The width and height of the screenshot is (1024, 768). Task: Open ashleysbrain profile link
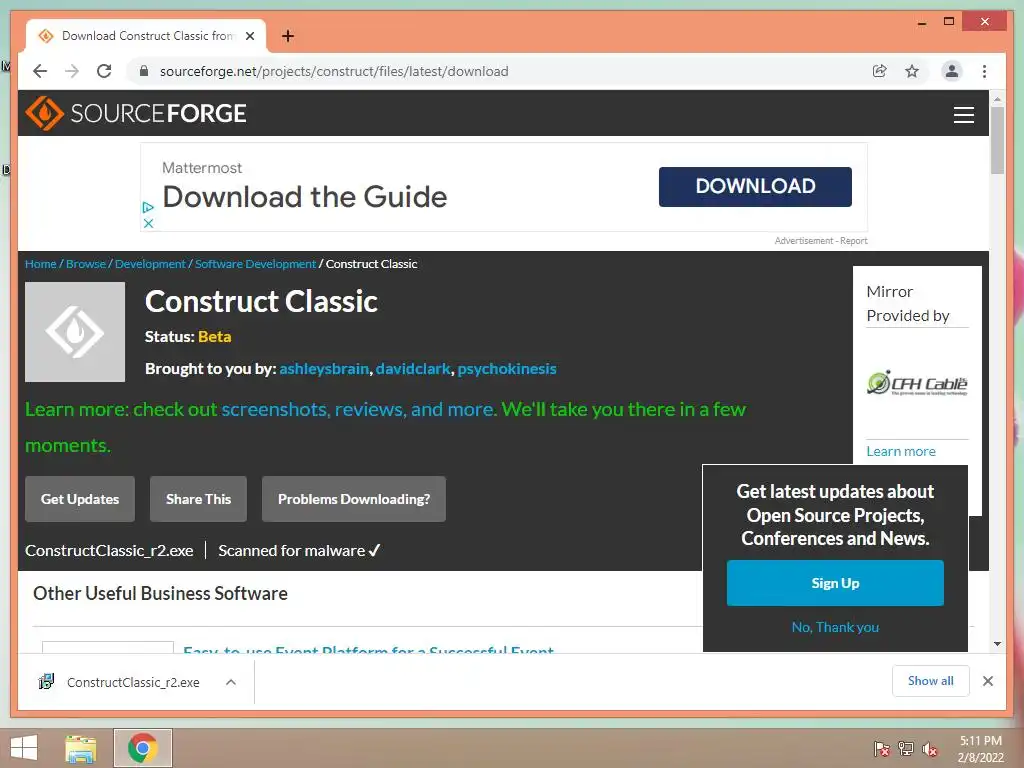click(x=324, y=369)
